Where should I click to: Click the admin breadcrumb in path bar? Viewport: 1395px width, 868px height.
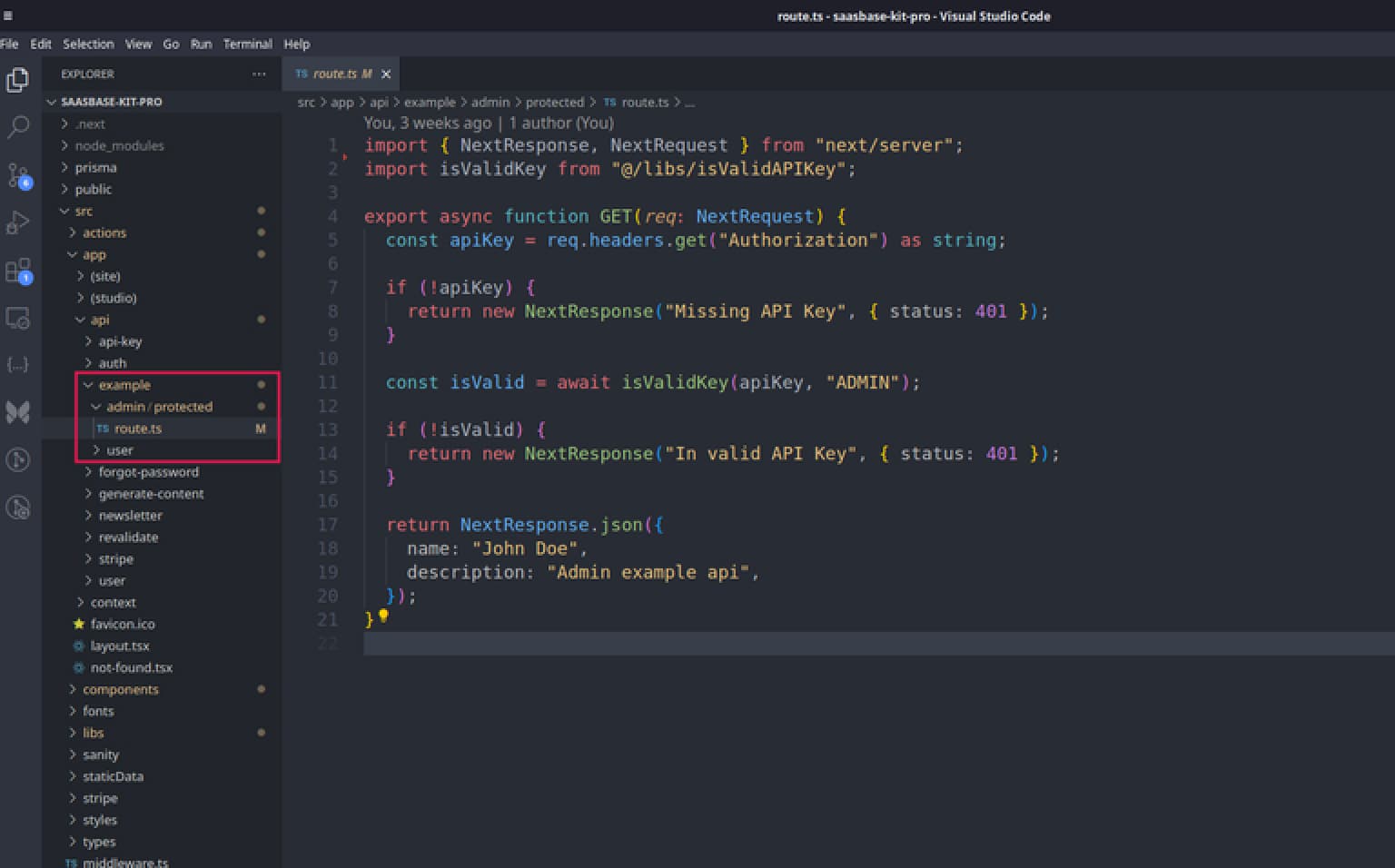click(x=490, y=103)
